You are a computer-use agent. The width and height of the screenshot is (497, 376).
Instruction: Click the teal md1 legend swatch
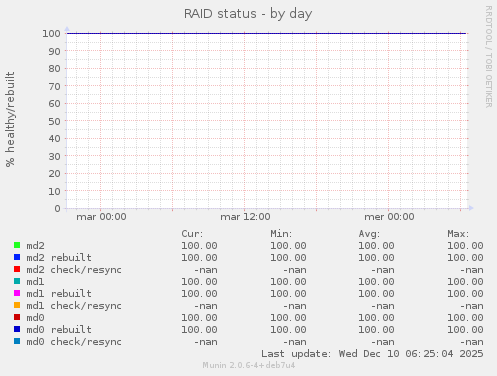coord(17,281)
